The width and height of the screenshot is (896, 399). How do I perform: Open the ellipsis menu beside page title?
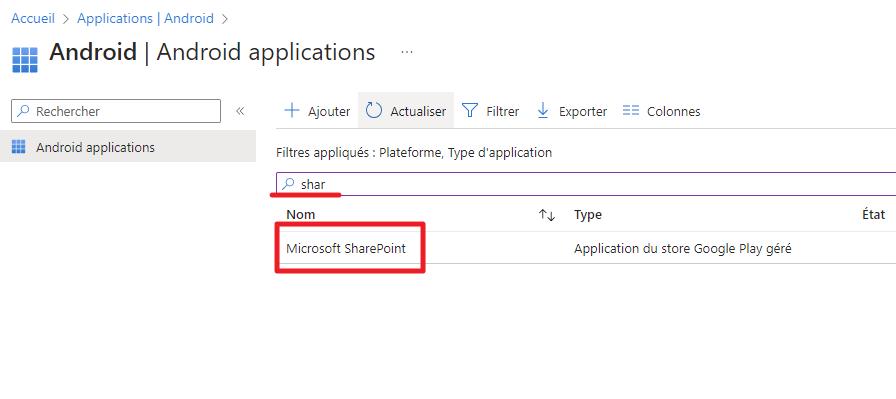coord(407,52)
